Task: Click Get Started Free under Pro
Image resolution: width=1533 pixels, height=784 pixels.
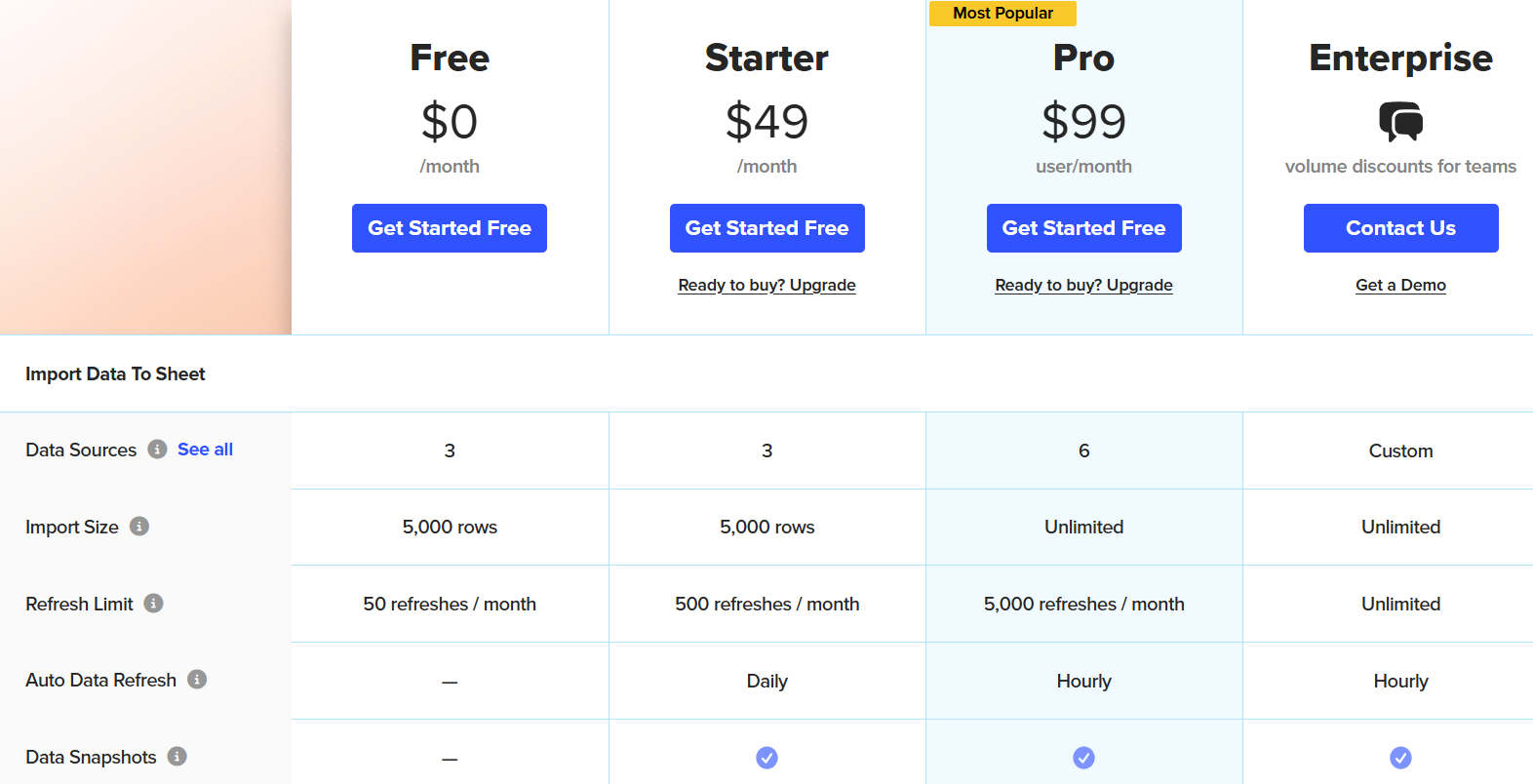Action: (1083, 227)
